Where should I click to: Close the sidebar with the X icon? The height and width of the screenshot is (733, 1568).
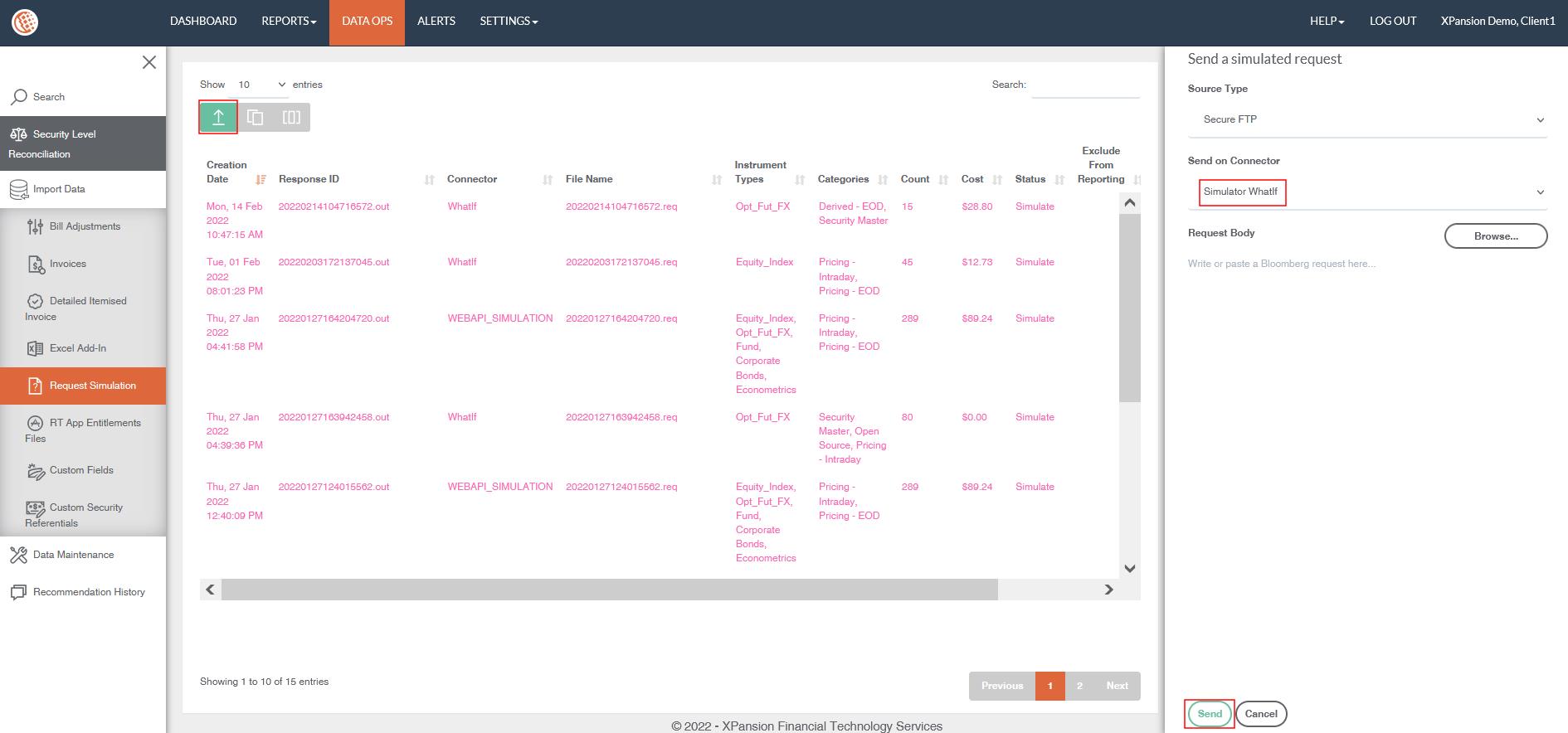tap(149, 62)
